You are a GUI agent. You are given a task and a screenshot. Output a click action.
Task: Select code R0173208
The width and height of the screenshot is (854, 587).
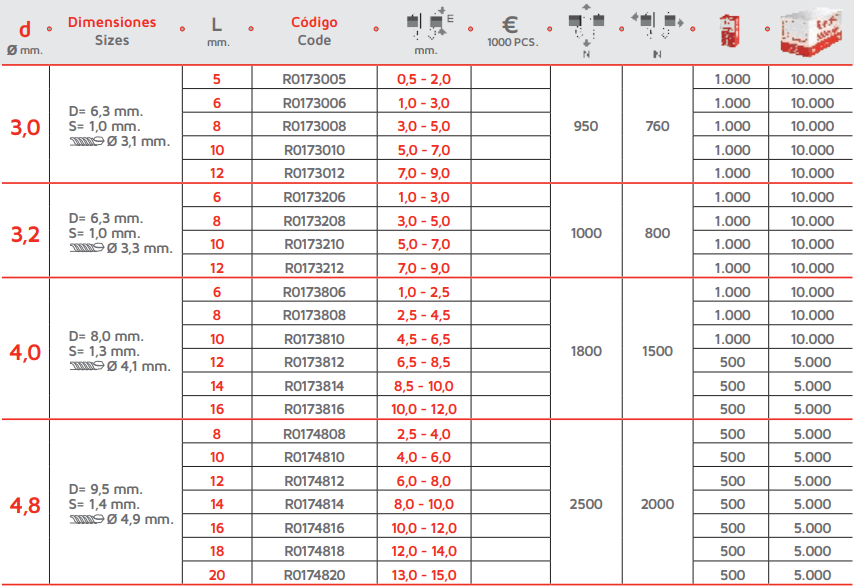pos(314,221)
